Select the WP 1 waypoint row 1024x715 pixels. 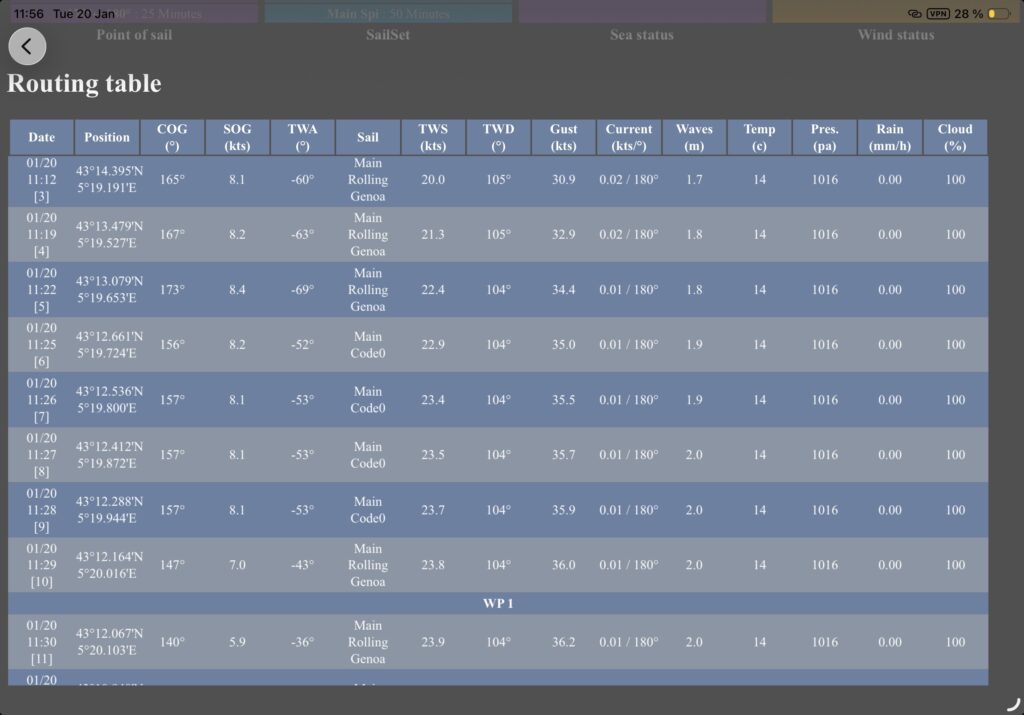point(497,603)
